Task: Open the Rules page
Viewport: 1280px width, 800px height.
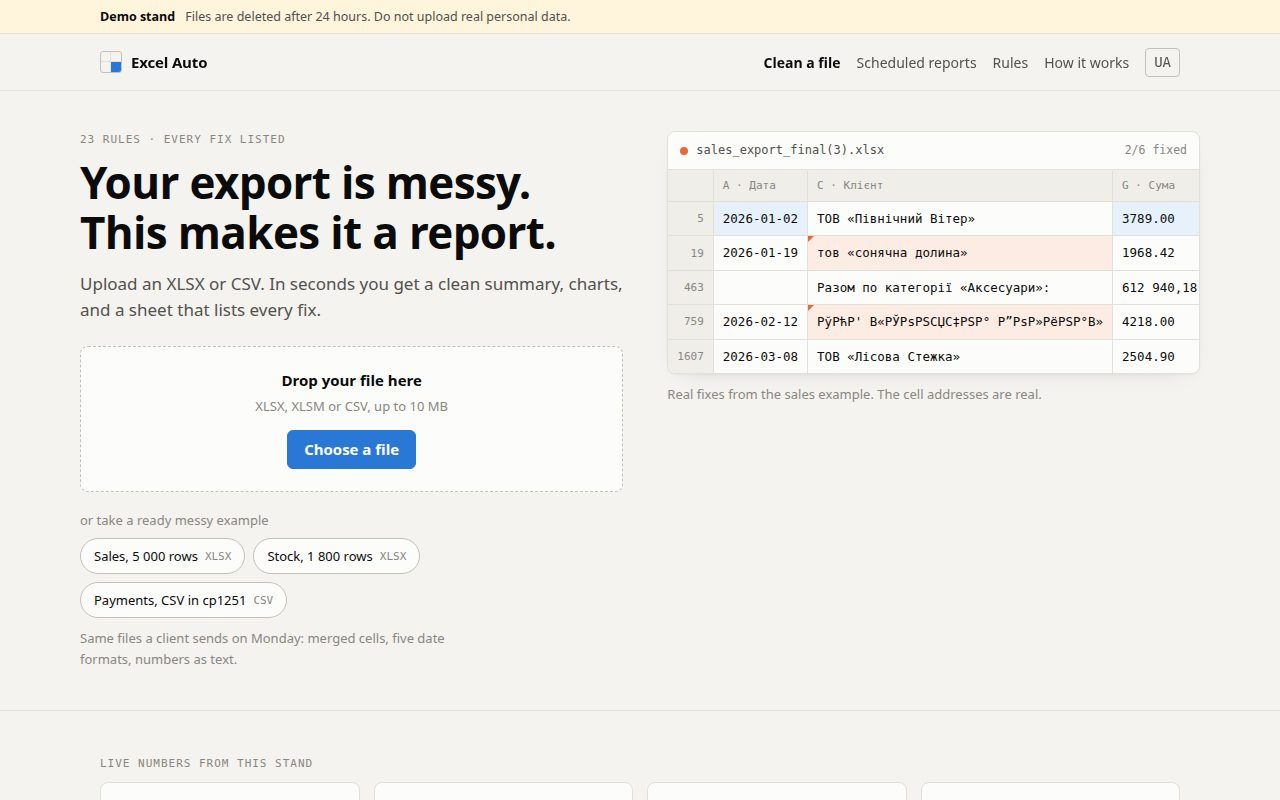Action: click(x=1010, y=63)
